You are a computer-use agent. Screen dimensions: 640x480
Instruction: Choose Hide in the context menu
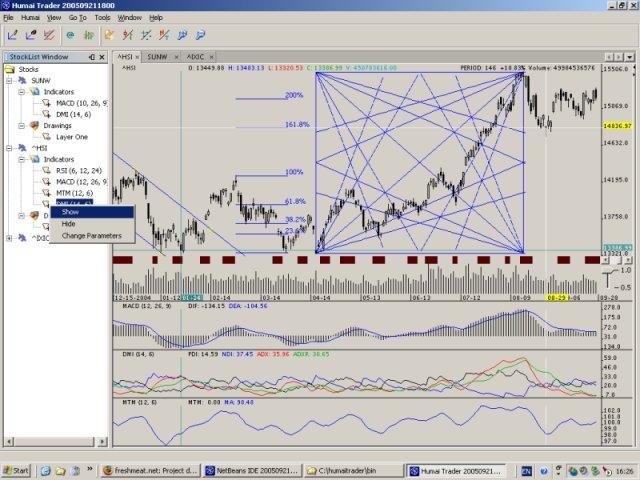click(69, 224)
